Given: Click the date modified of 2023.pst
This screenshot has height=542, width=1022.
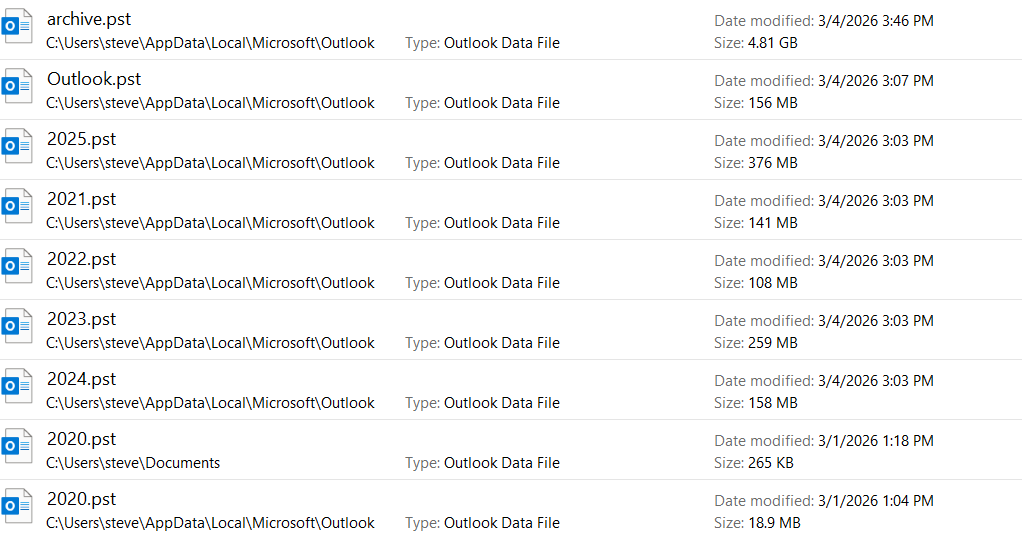Looking at the screenshot, I should click(824, 321).
